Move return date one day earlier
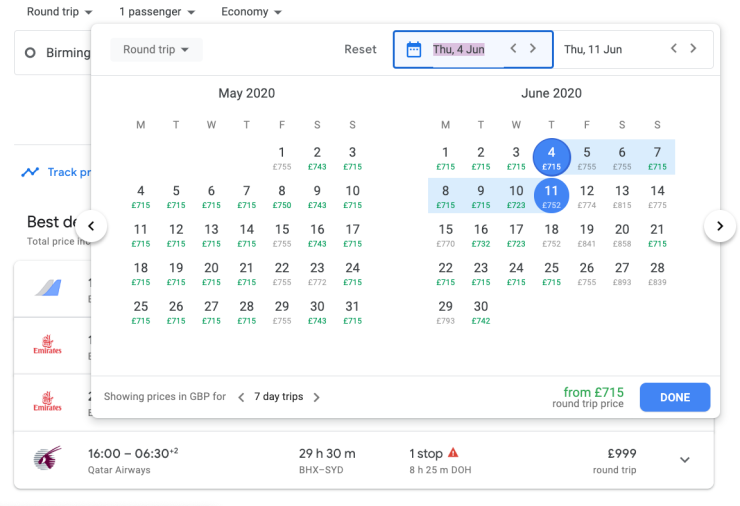Viewport: 740px width, 506px height. coord(674,48)
